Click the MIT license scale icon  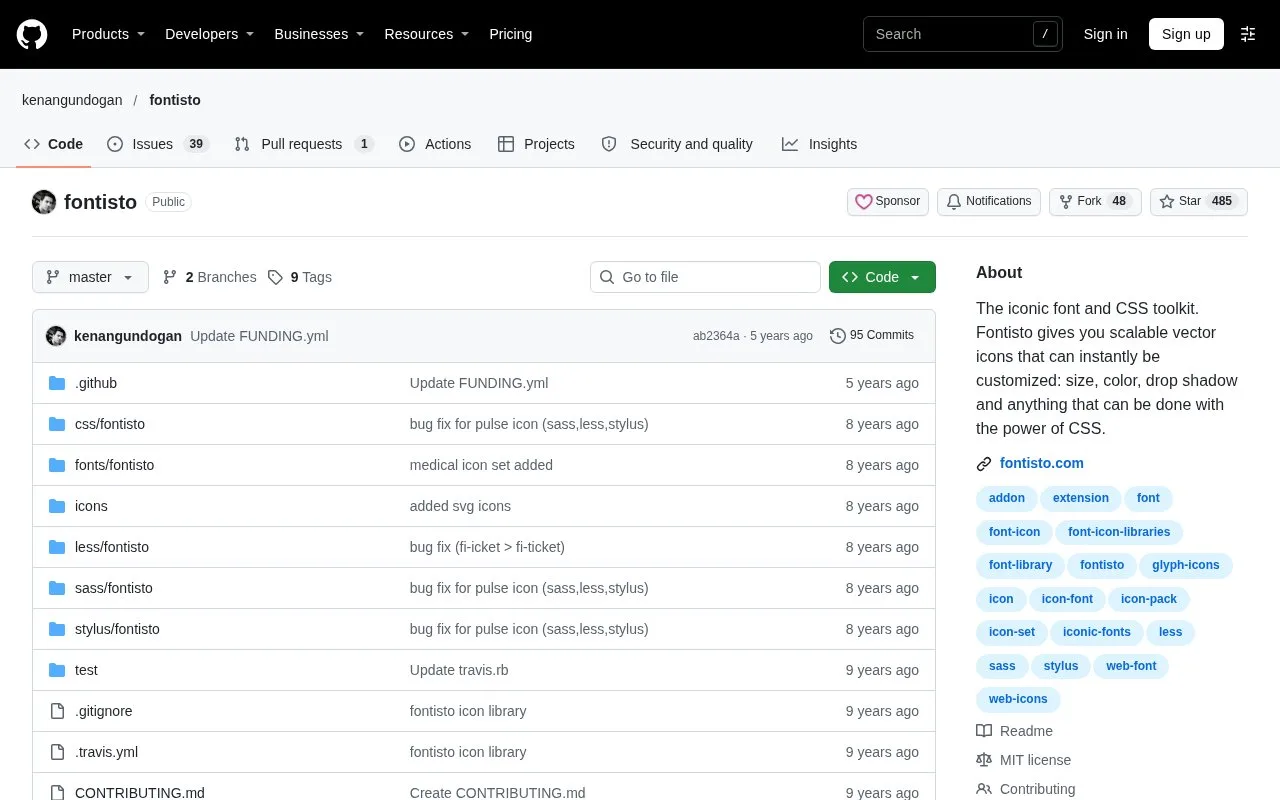[x=984, y=760]
